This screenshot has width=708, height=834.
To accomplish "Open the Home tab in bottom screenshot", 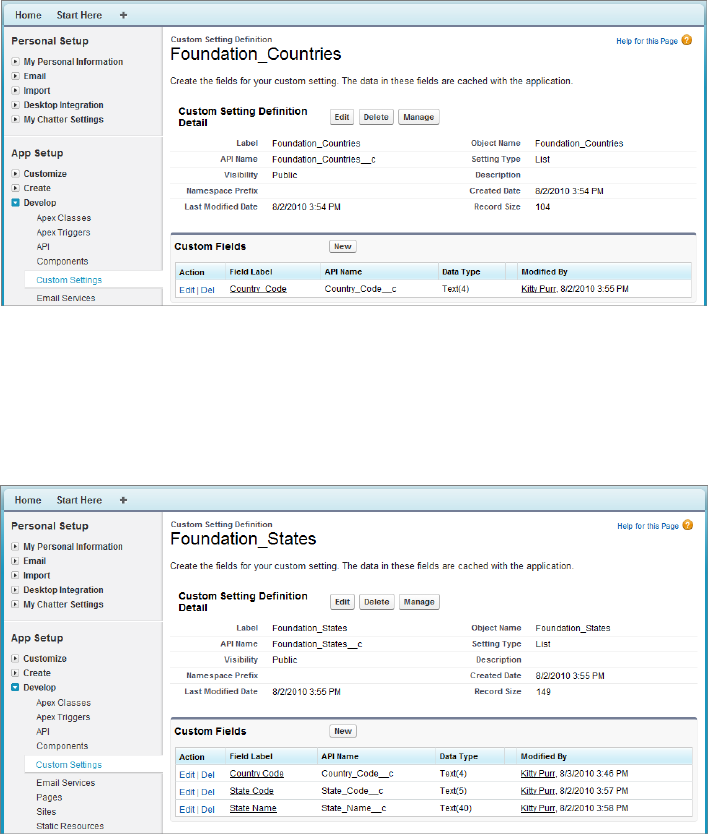I will pos(28,500).
